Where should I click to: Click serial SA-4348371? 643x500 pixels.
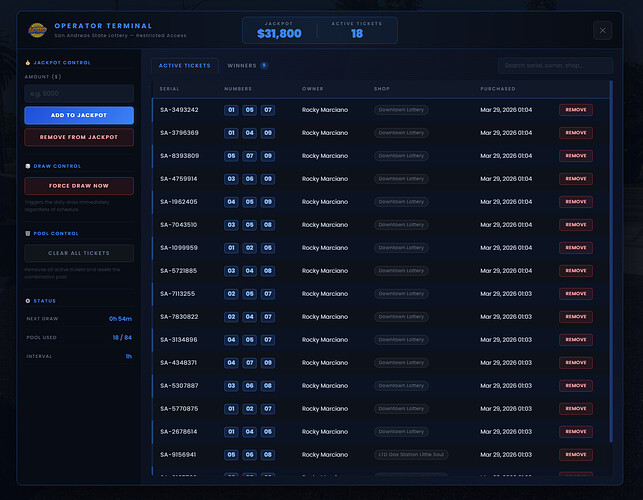click(178, 363)
